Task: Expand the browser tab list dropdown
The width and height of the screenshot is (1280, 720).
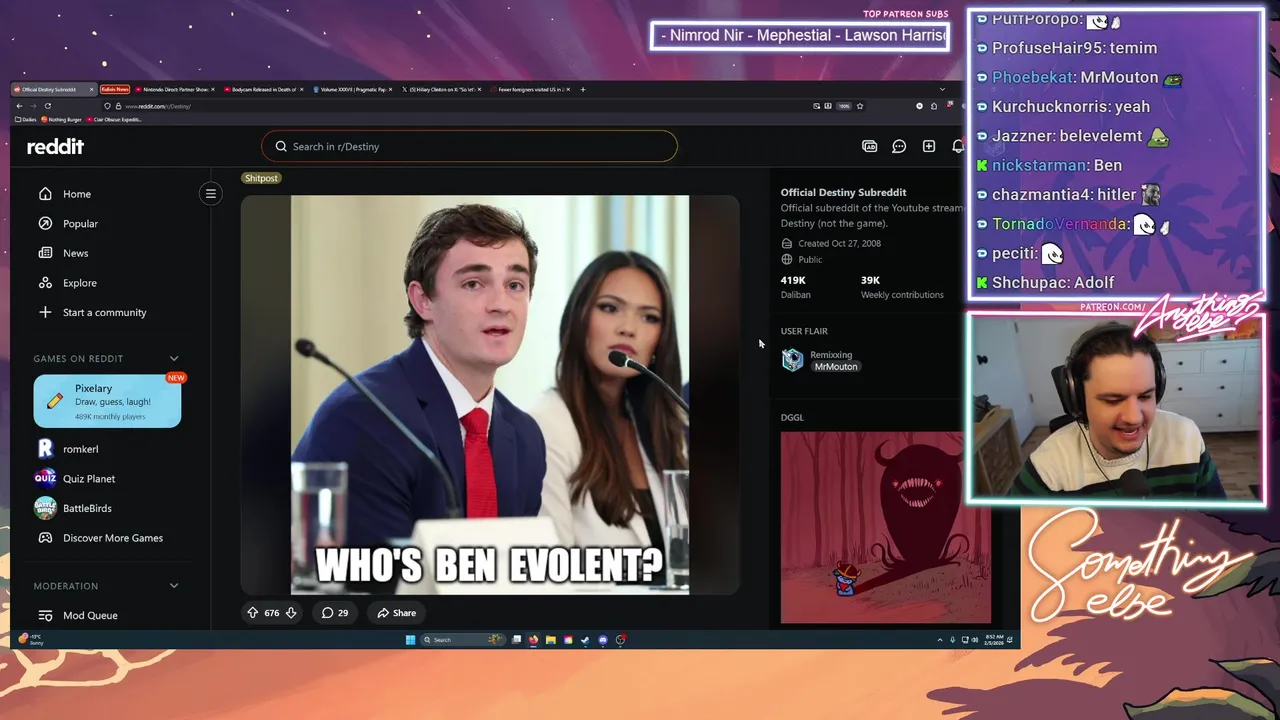Action: pyautogui.click(x=941, y=89)
